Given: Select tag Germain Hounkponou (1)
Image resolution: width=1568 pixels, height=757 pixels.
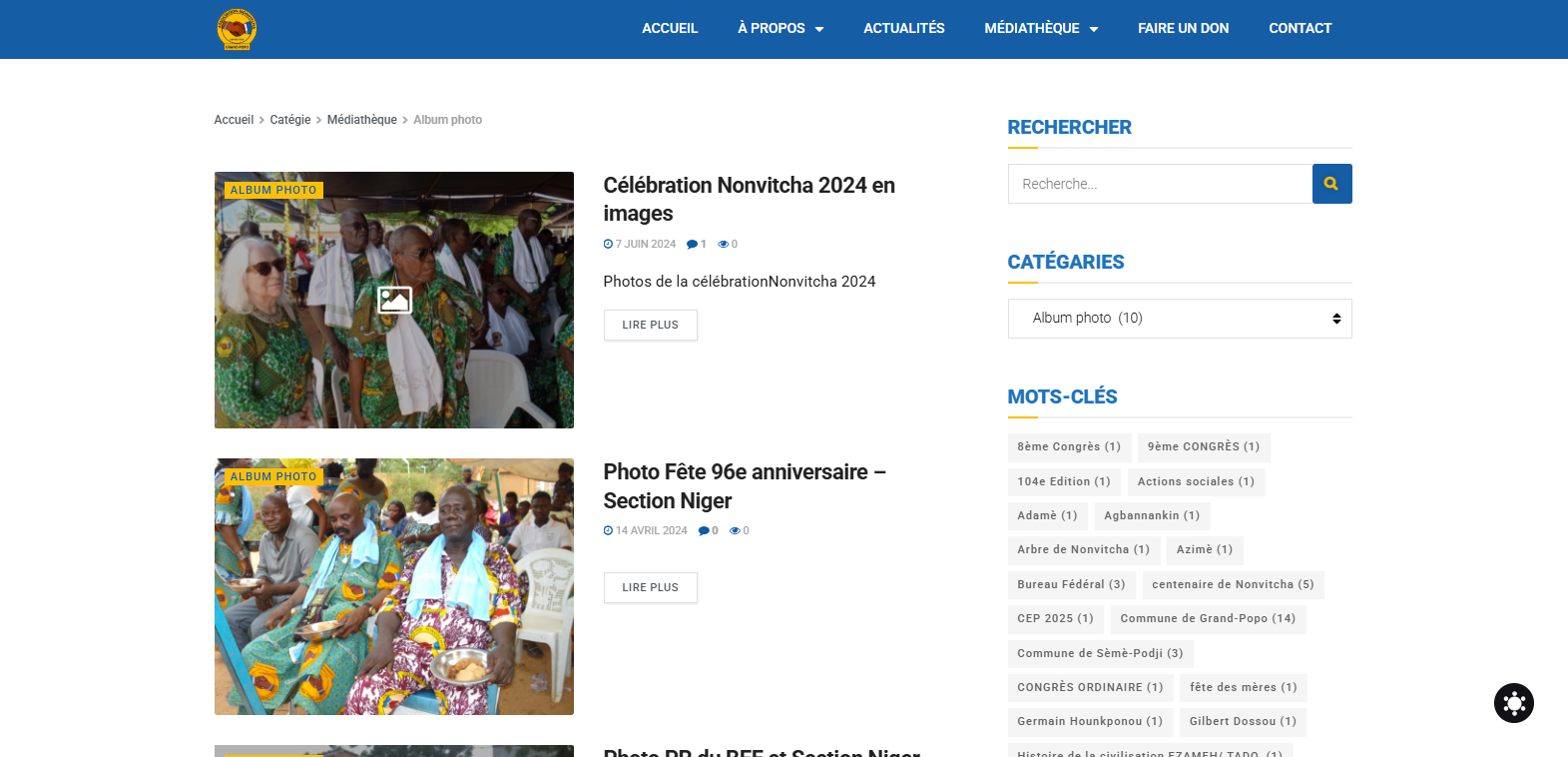Looking at the screenshot, I should (1090, 722).
